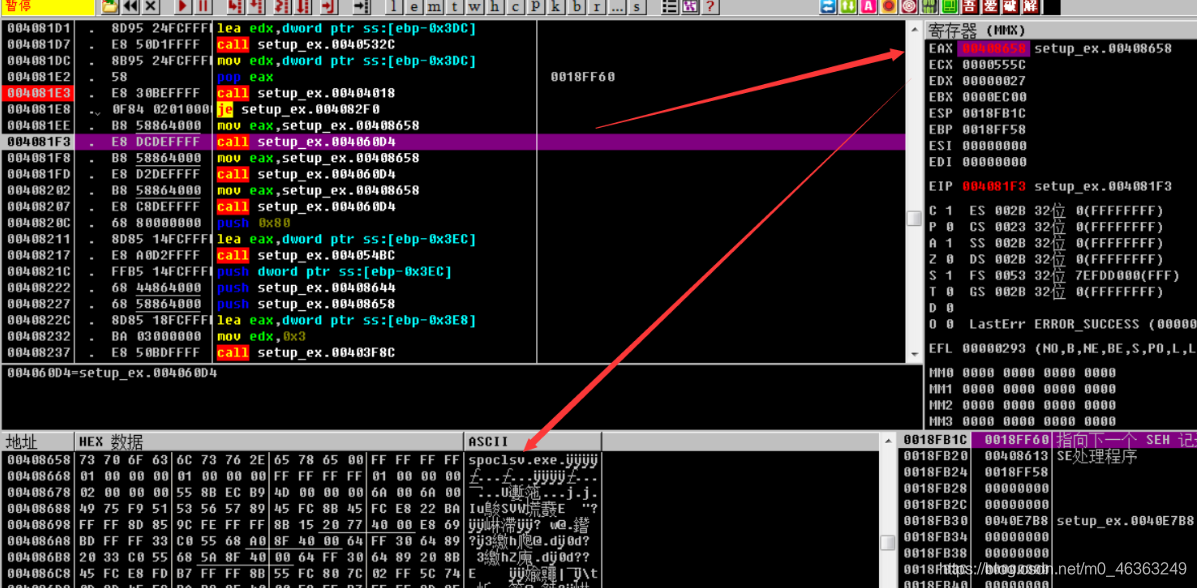Show Run trace via the '...' button
This screenshot has width=1197, height=588.
pyautogui.click(x=617, y=7)
